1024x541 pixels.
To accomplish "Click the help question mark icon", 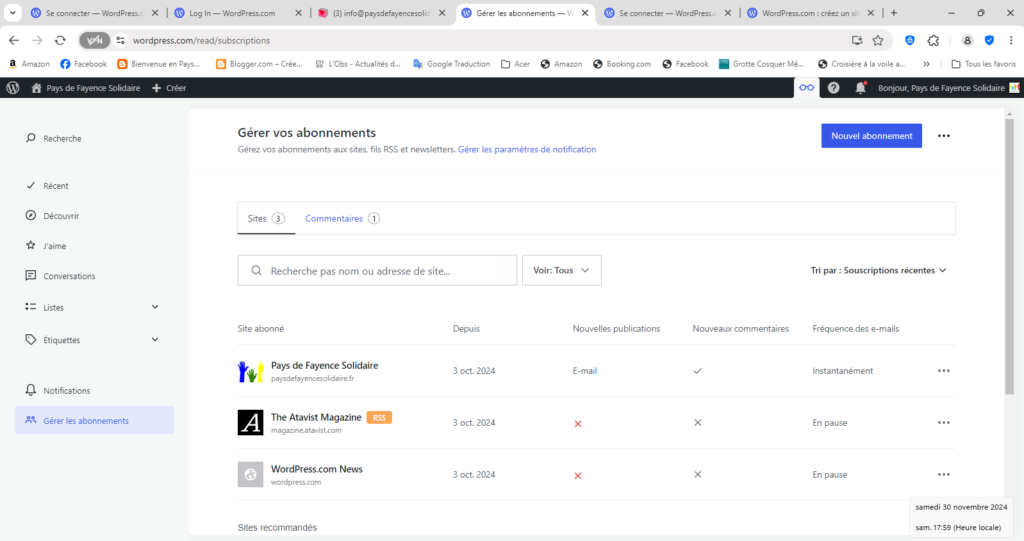I will (x=833, y=88).
